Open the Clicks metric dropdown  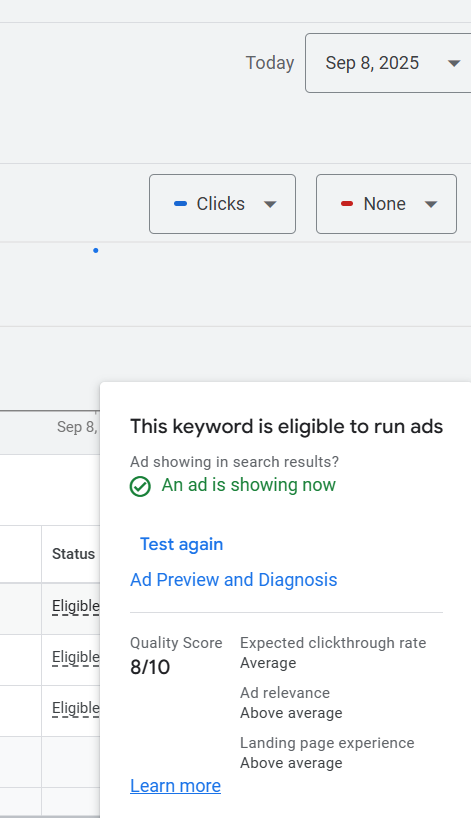point(222,204)
